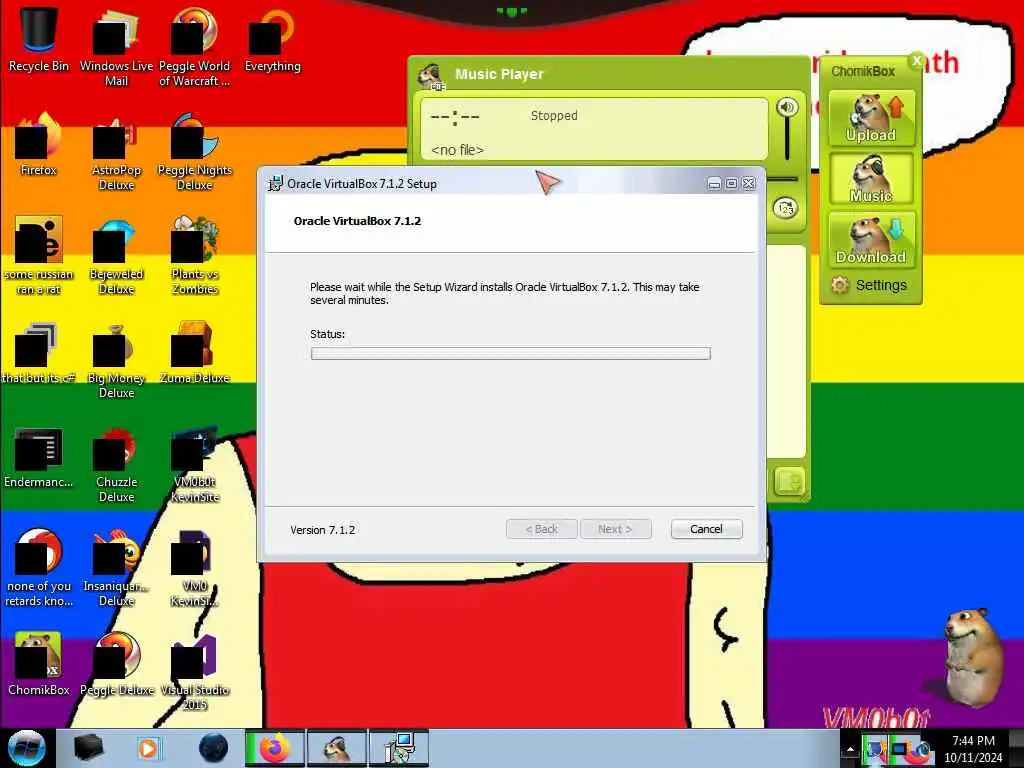This screenshot has height=768, width=1024.
Task: Open Bejeweled Deluxe desktop icon
Action: click(x=116, y=256)
